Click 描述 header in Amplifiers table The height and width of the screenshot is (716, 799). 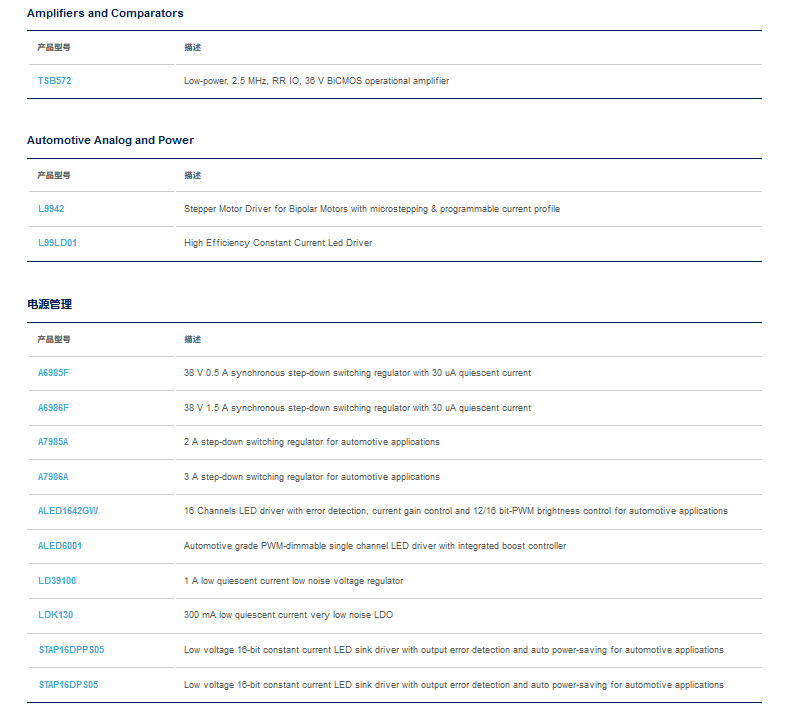(193, 47)
